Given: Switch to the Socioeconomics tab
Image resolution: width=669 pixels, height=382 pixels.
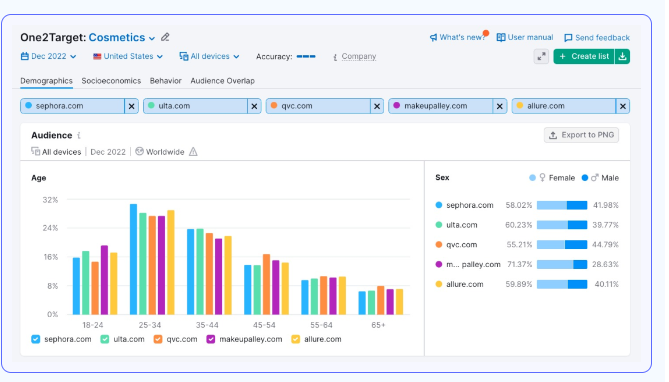Looking at the screenshot, I should click(111, 81).
